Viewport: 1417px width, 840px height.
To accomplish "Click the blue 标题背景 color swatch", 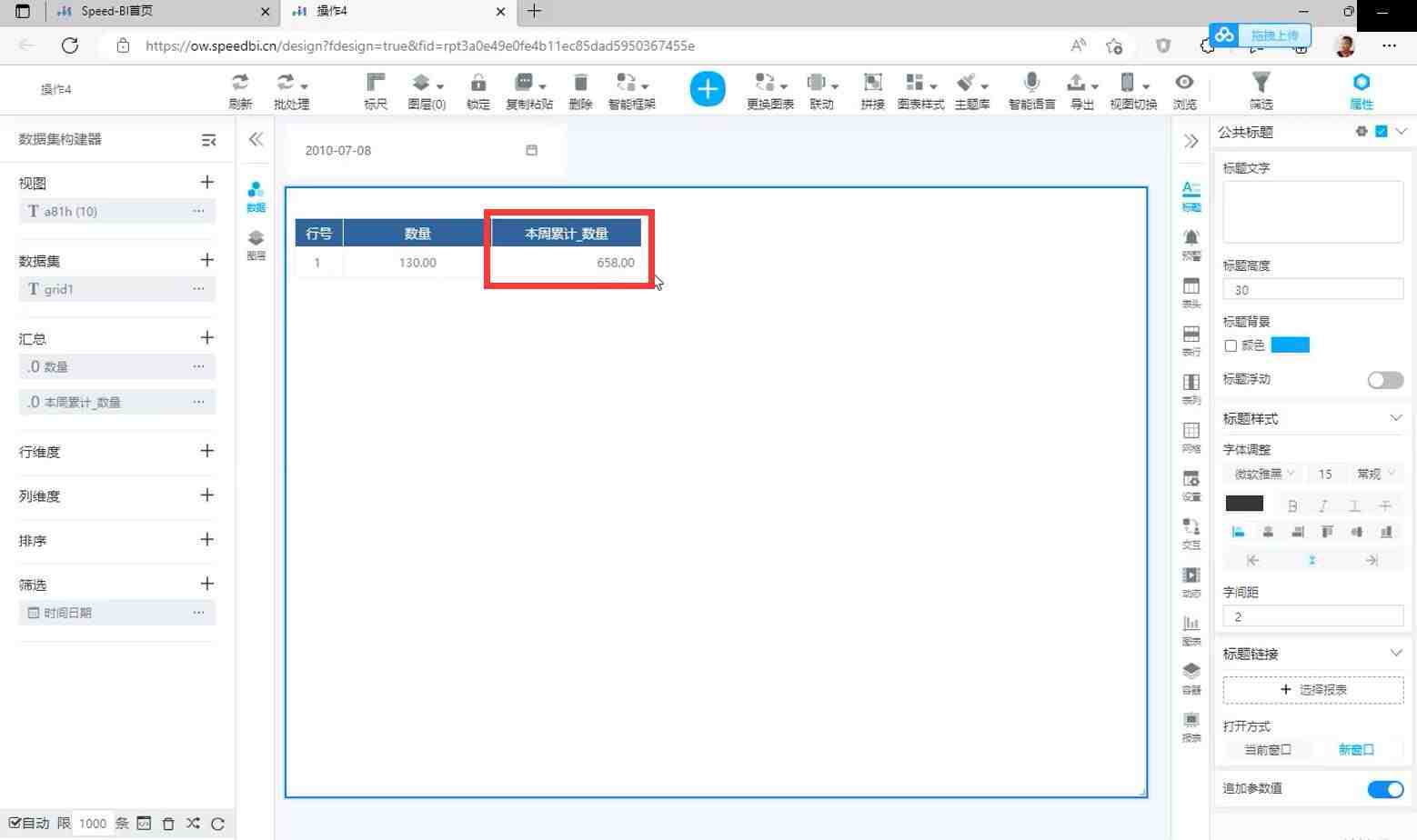I will point(1290,345).
